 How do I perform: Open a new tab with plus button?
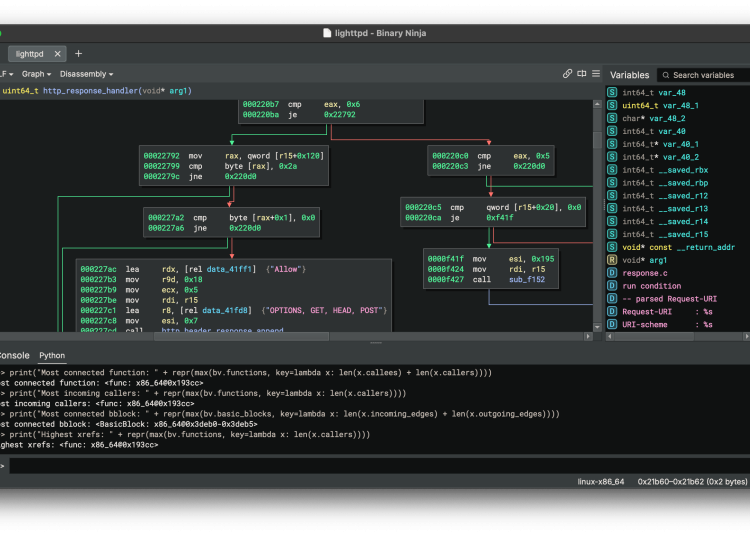(79, 54)
